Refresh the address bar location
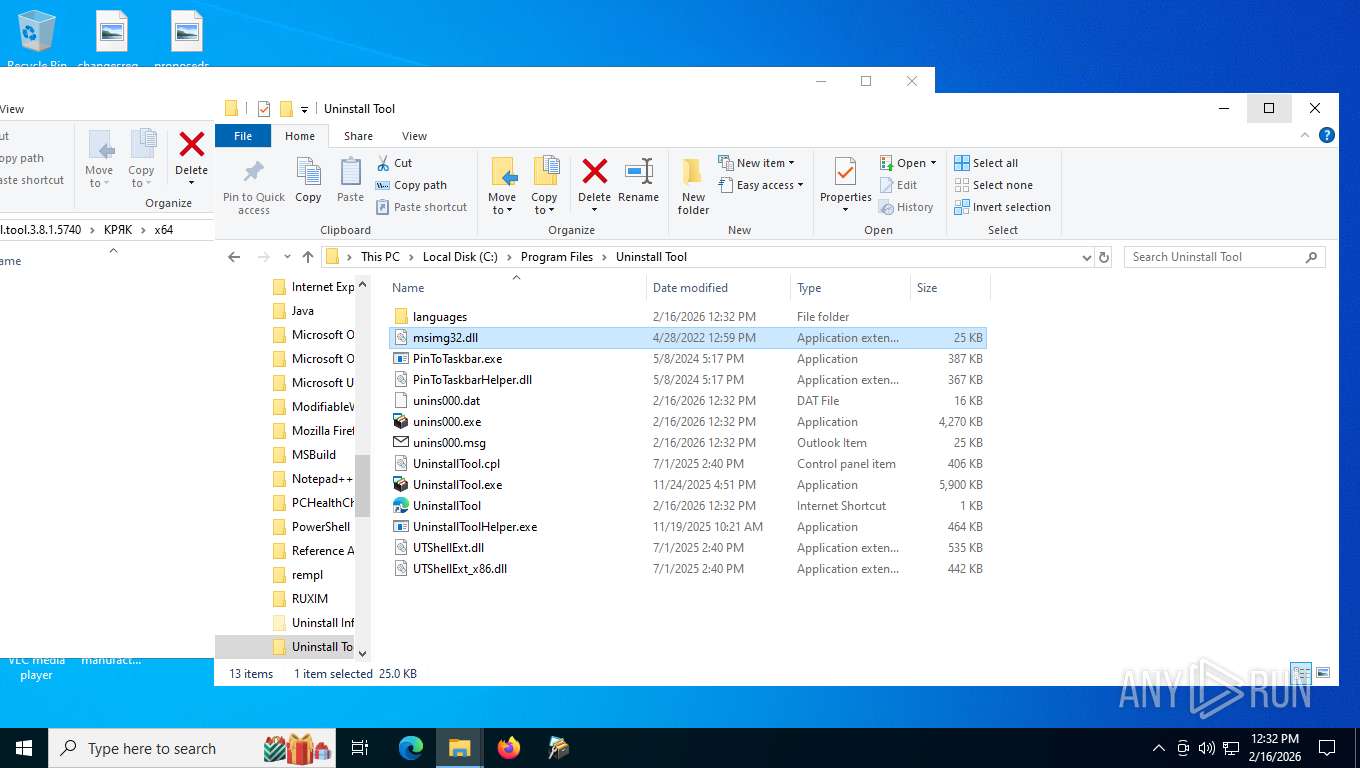Screen dimensions: 1360x768 click(x=1104, y=257)
